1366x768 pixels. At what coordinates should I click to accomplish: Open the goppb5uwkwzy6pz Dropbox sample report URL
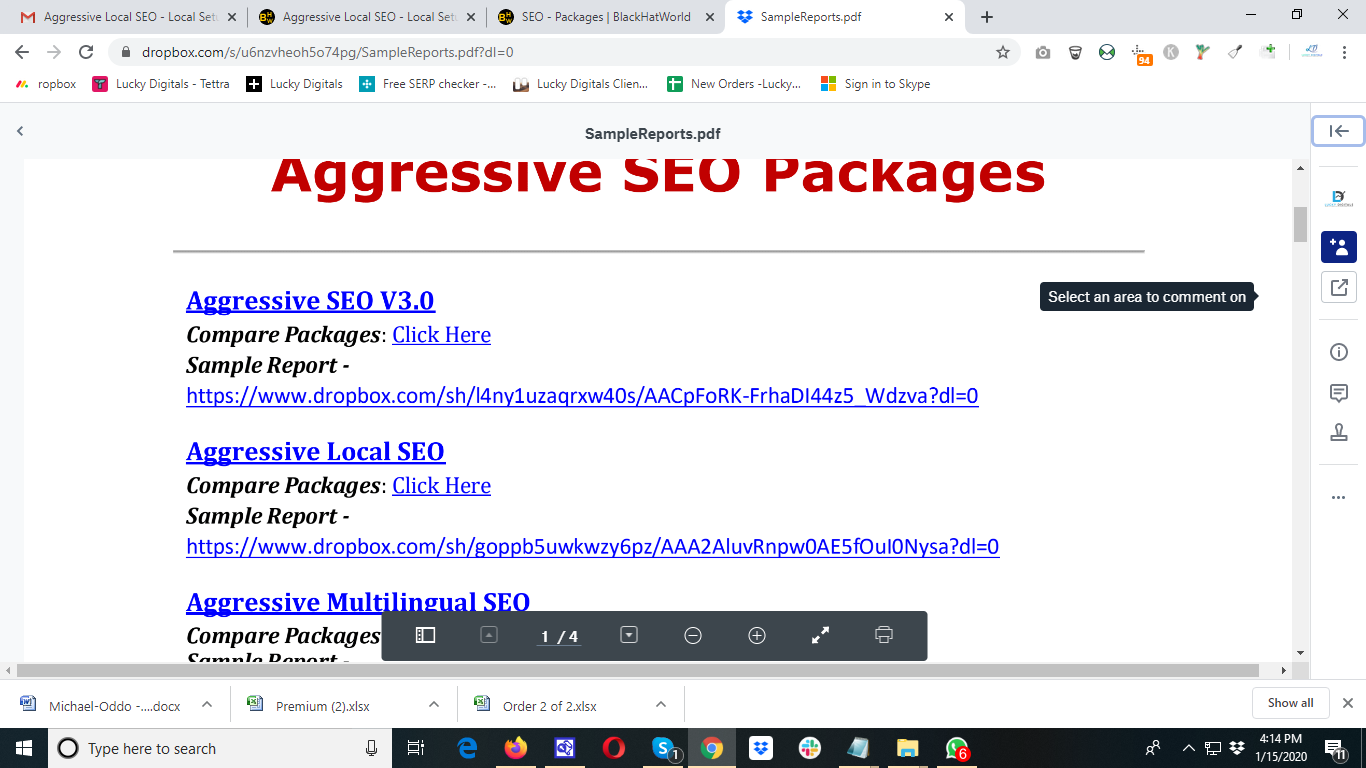593,547
